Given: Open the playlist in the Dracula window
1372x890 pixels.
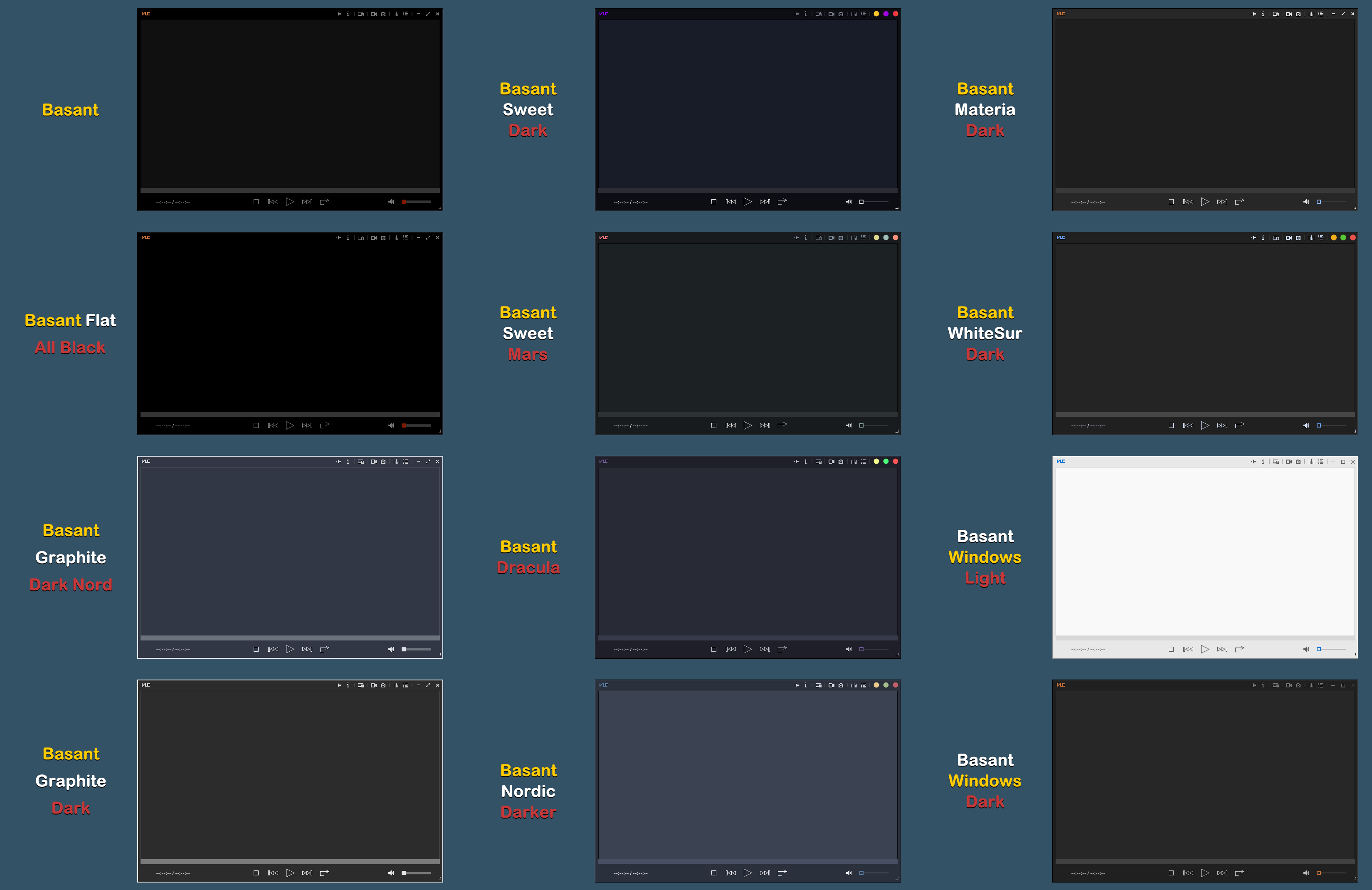Looking at the screenshot, I should 864,461.
